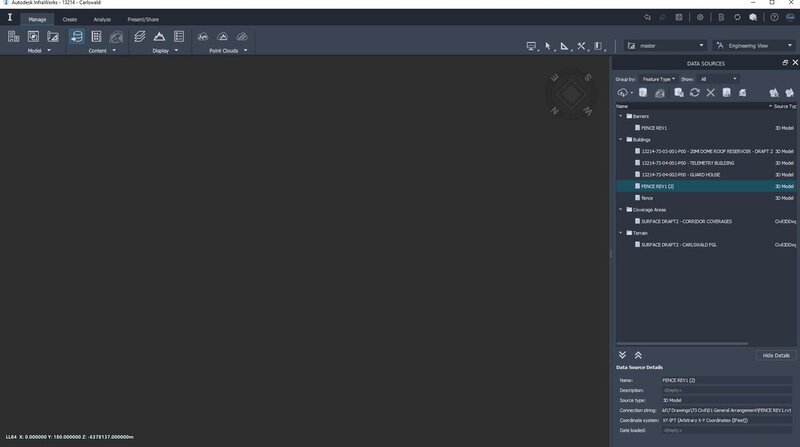Expand the Content group dropdown arrow
The width and height of the screenshot is (800, 447).
coord(114,51)
